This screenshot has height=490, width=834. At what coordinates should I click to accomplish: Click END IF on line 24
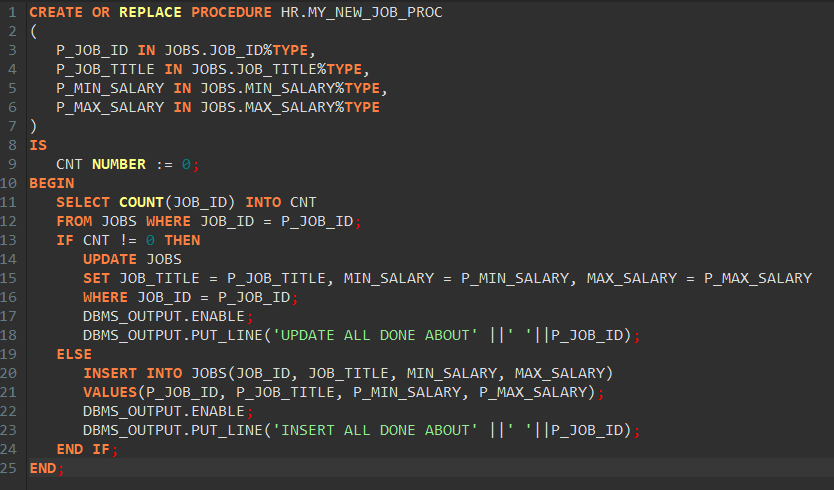[83, 450]
